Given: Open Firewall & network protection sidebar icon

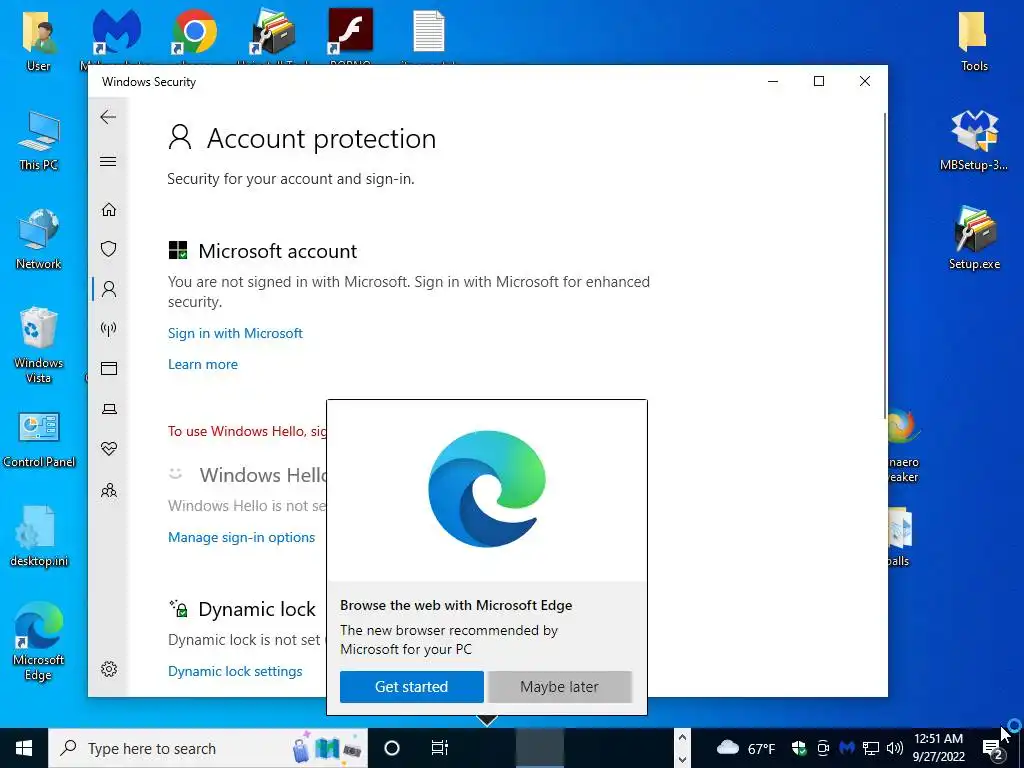Looking at the screenshot, I should click(x=109, y=328).
